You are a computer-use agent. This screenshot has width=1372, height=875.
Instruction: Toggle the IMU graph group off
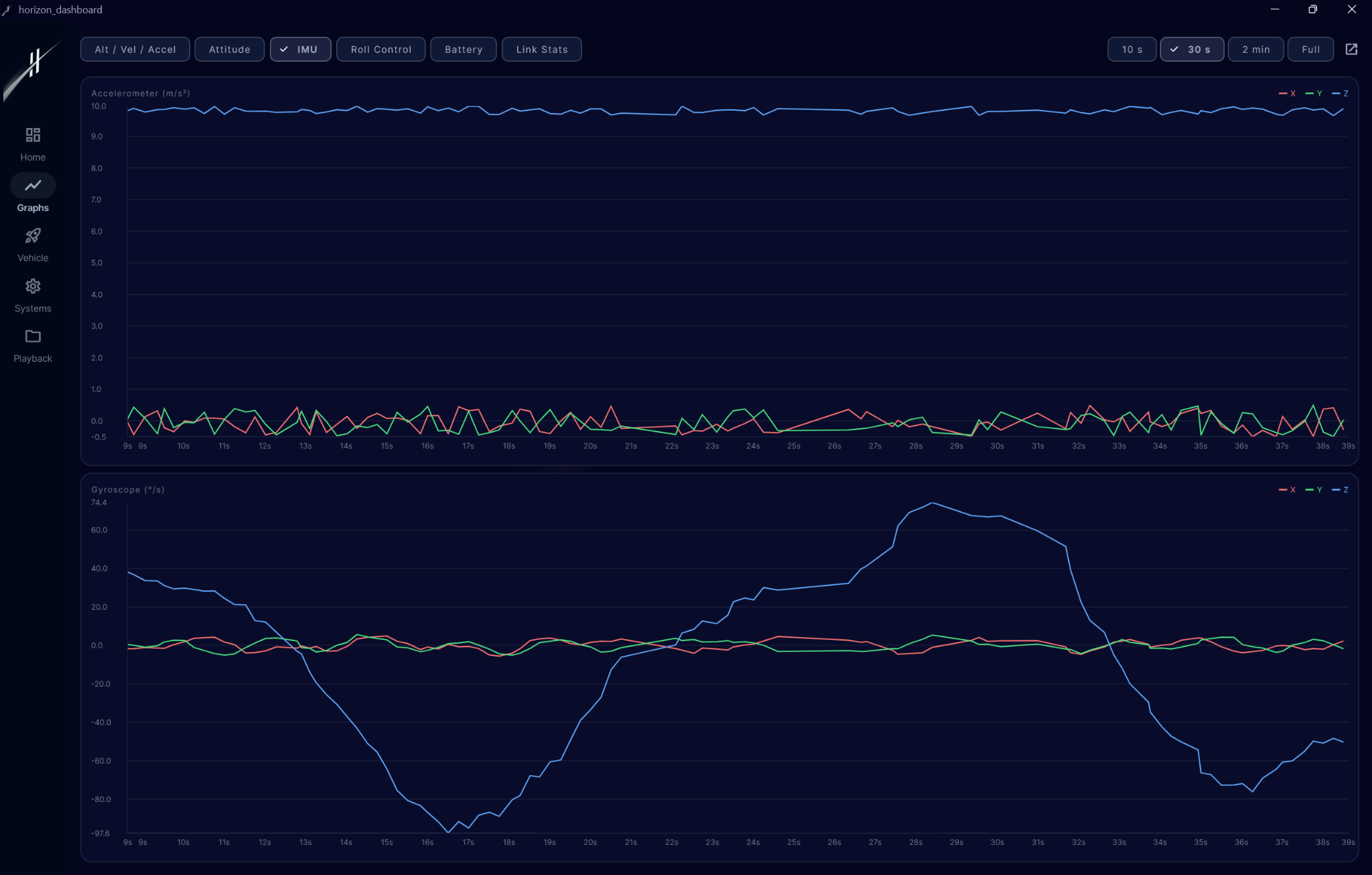(x=300, y=49)
